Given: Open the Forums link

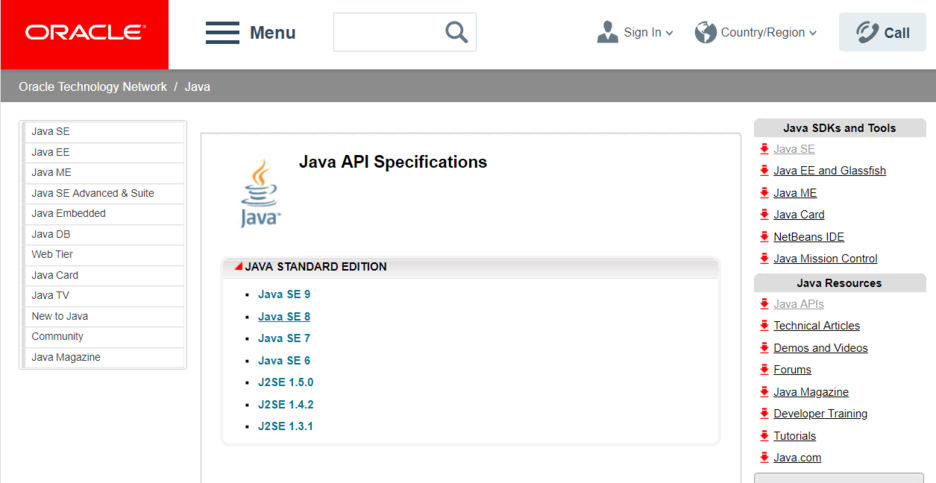Looking at the screenshot, I should click(x=792, y=370).
